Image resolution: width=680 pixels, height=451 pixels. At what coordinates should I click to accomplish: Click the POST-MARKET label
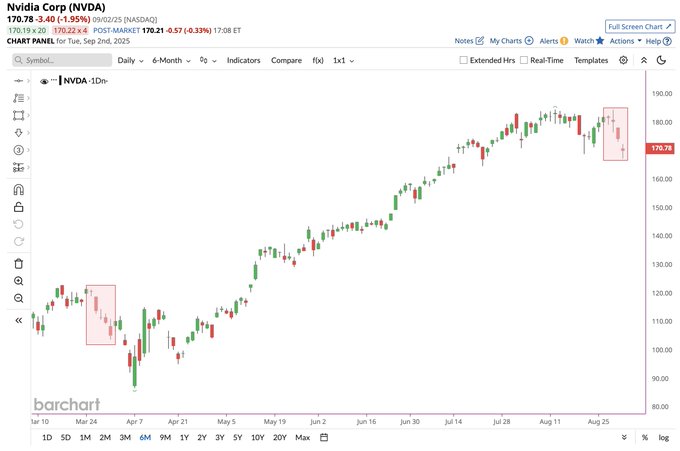click(x=117, y=30)
